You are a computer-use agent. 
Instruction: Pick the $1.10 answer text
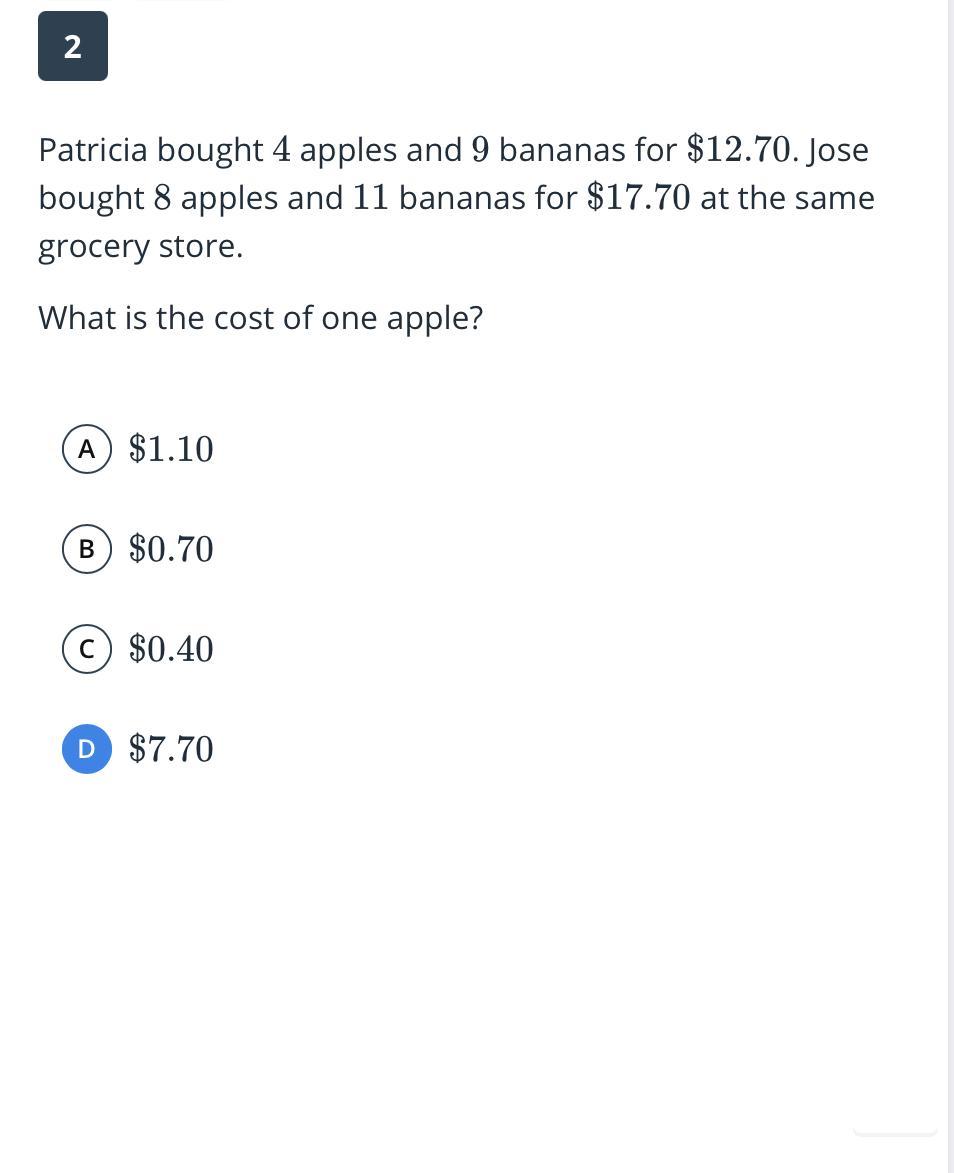pyautogui.click(x=171, y=449)
